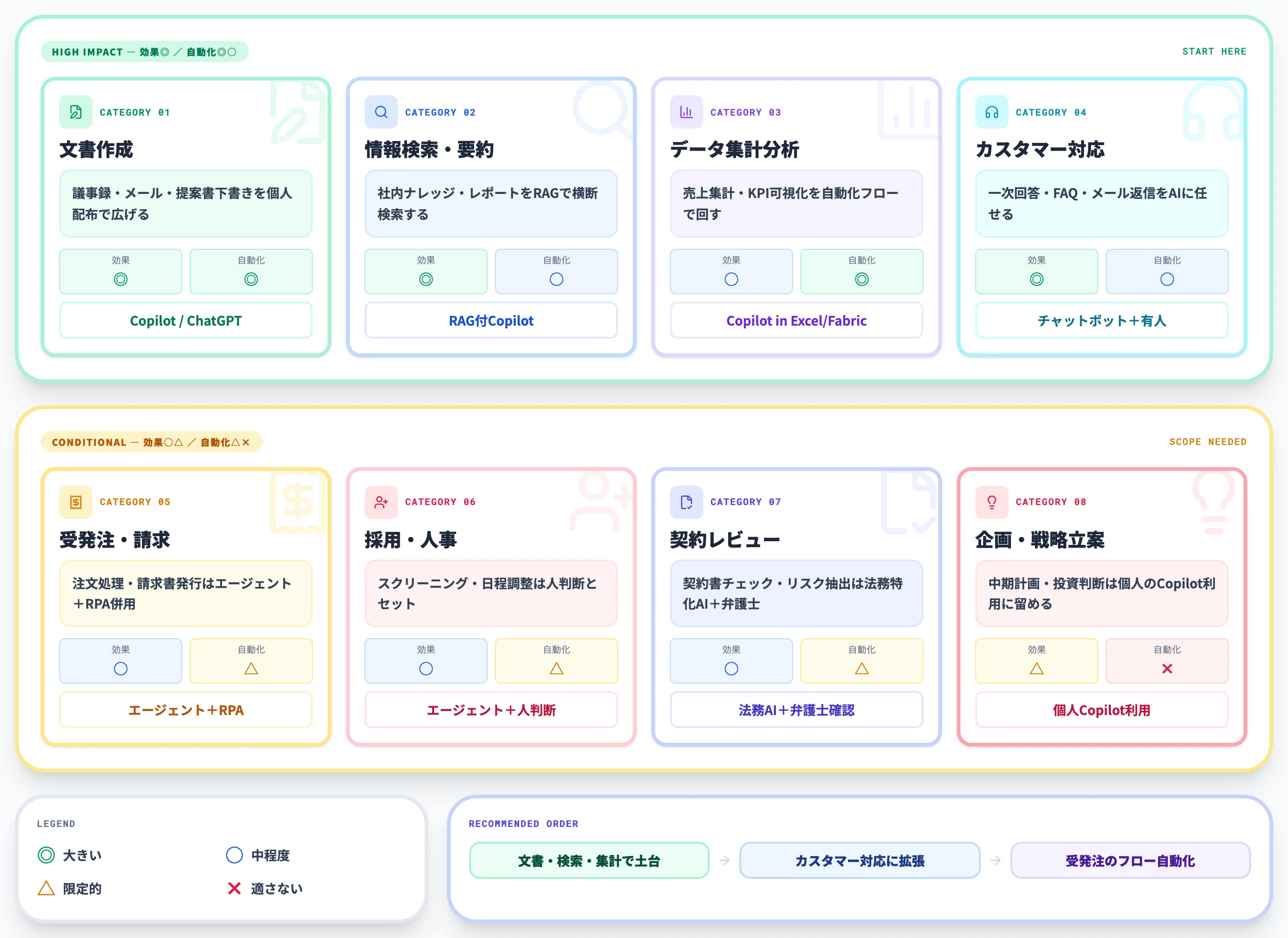The width and height of the screenshot is (1288, 938).
Task: Click the チャットボット+有人 button
Action: 1102,321
